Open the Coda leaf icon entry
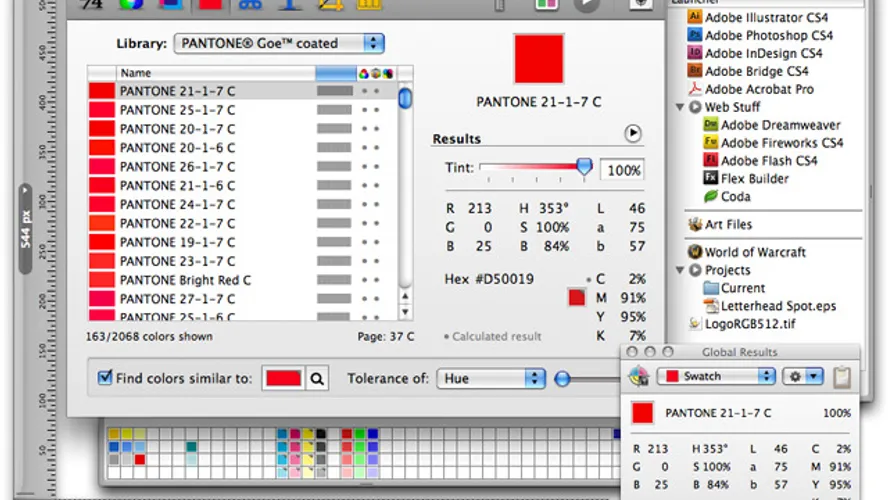This screenshot has width=888, height=500. tap(710, 196)
